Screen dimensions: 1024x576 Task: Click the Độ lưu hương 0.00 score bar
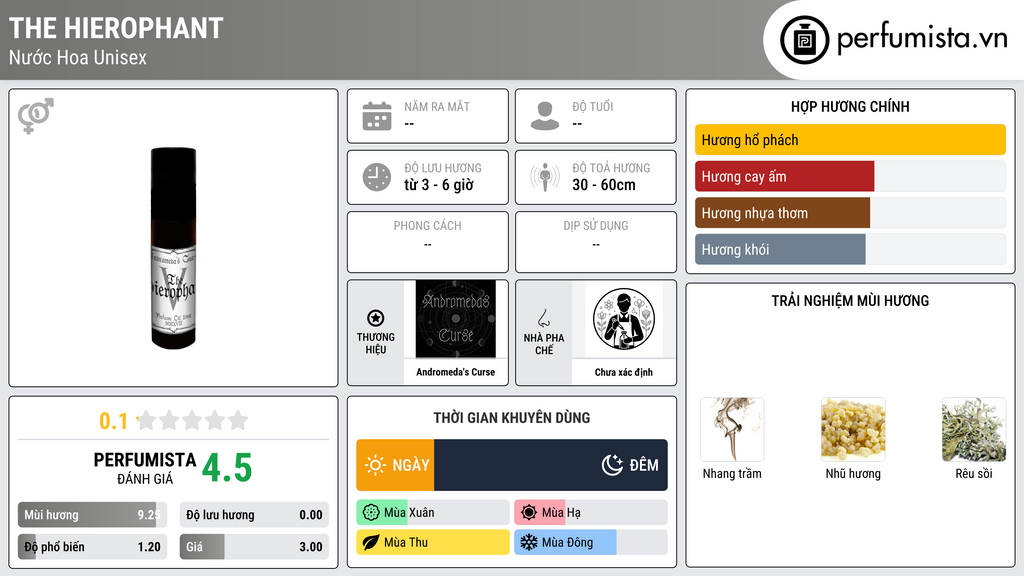[x=254, y=515]
